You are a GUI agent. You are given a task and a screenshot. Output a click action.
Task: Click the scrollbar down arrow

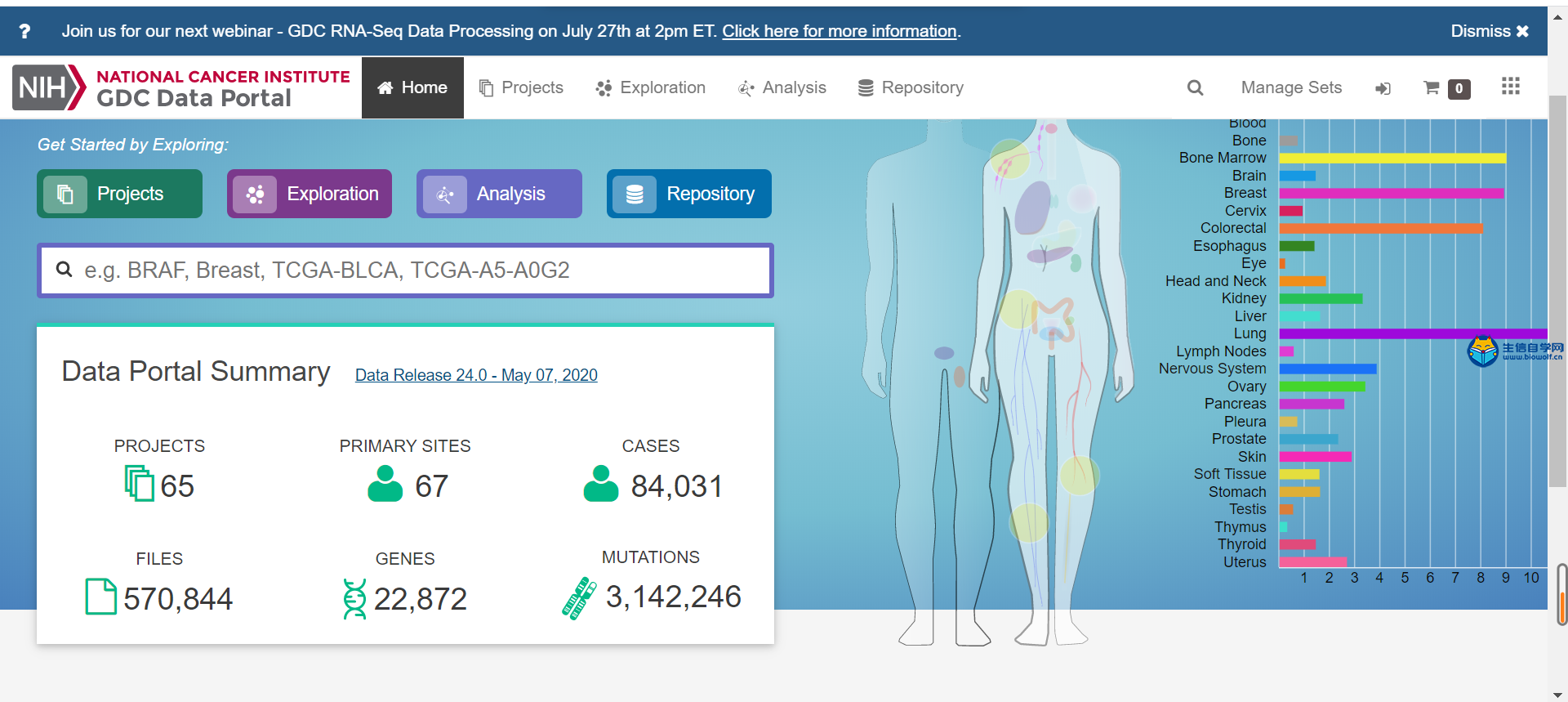(x=1559, y=694)
